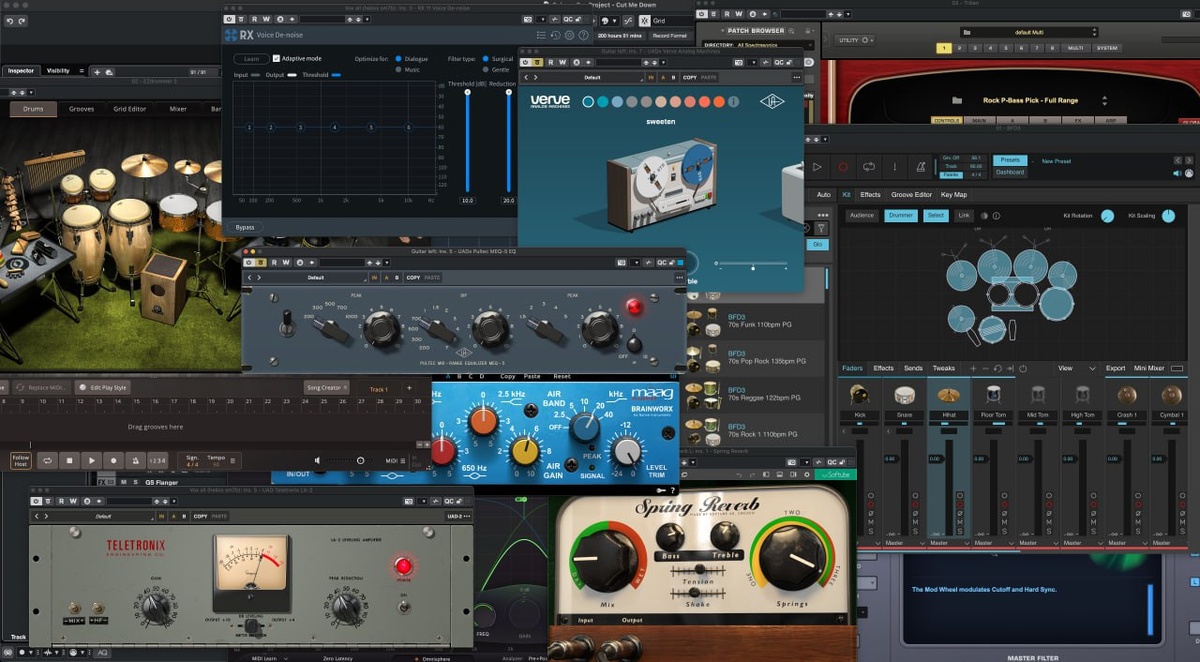
Task: Click the info icon in Verve Analog Machines
Action: 733,101
